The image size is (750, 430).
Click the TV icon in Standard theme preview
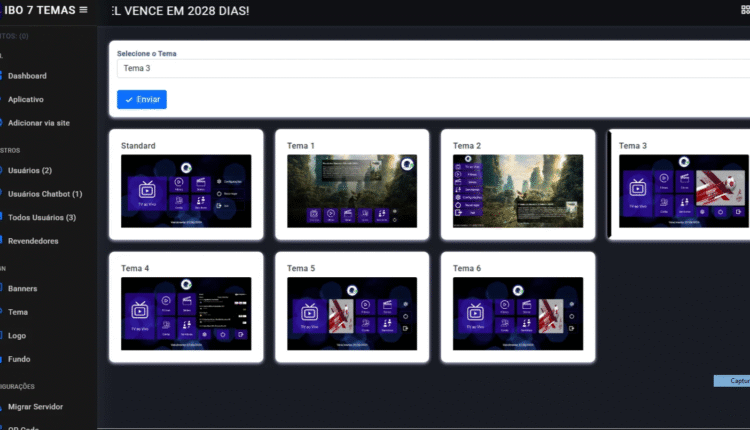pyautogui.click(x=146, y=187)
